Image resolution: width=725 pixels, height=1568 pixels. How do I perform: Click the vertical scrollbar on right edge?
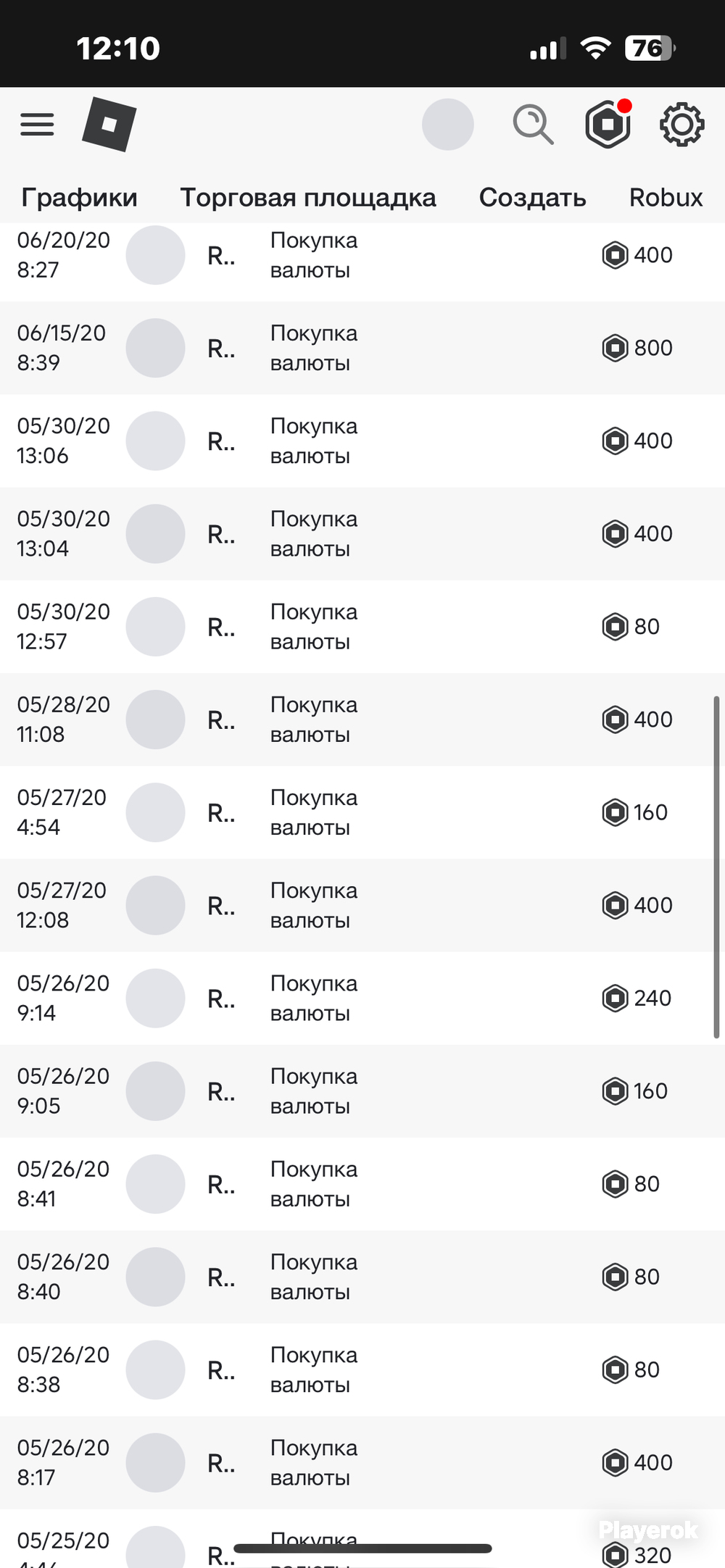[716, 867]
